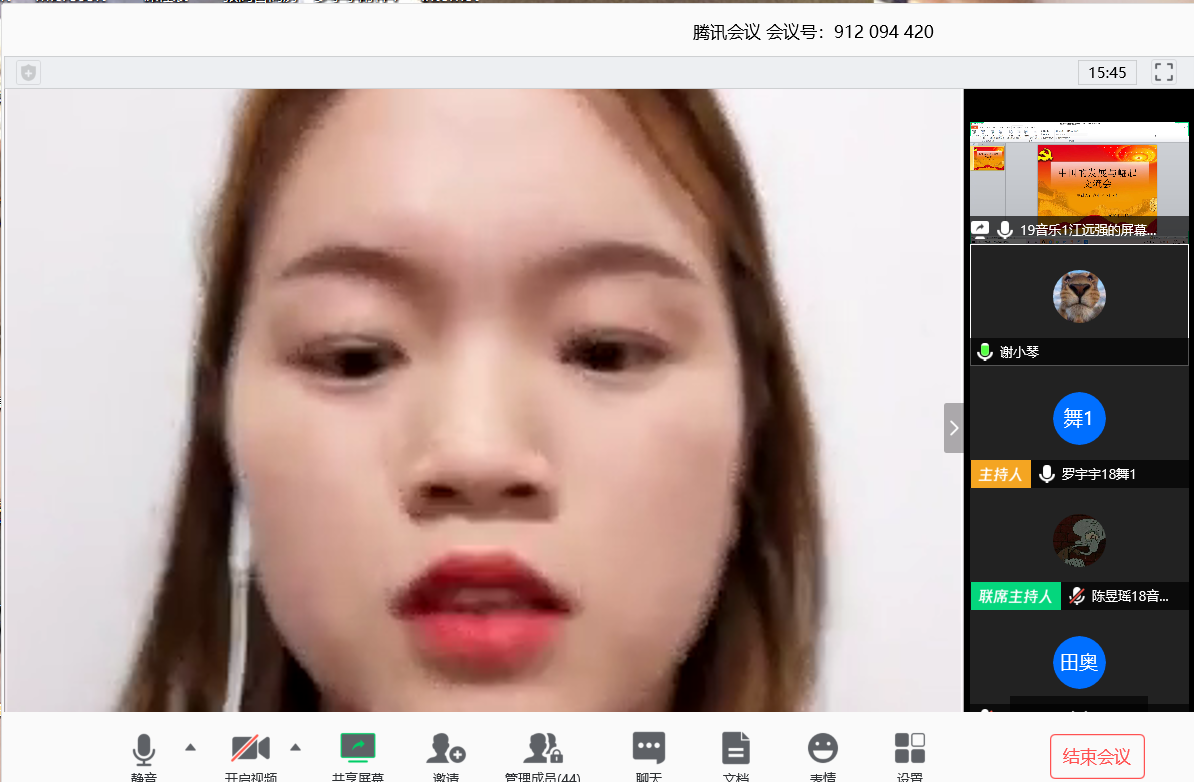The image size is (1194, 782).
Task: Click the blue 舞1 avatar of 罗宇宇
Action: pos(1079,418)
